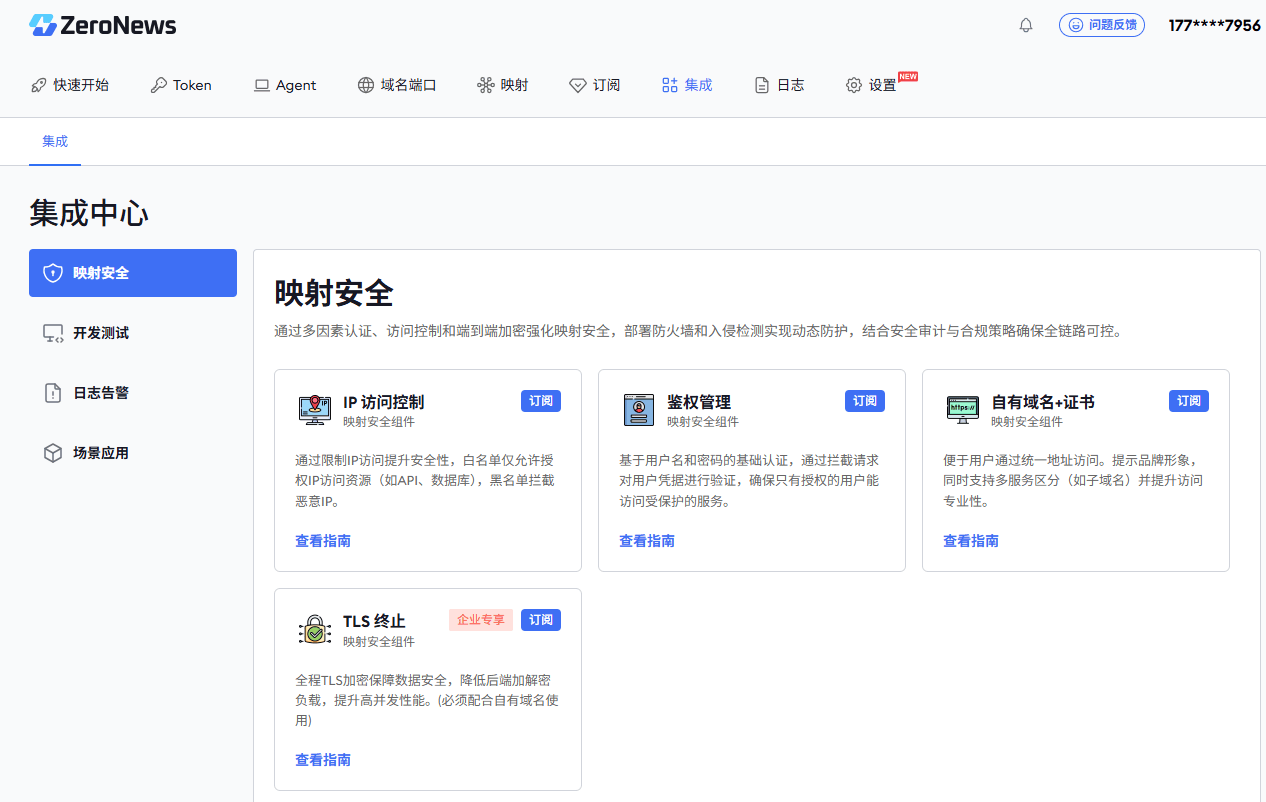Click the 映射安全 section heading

334,294
